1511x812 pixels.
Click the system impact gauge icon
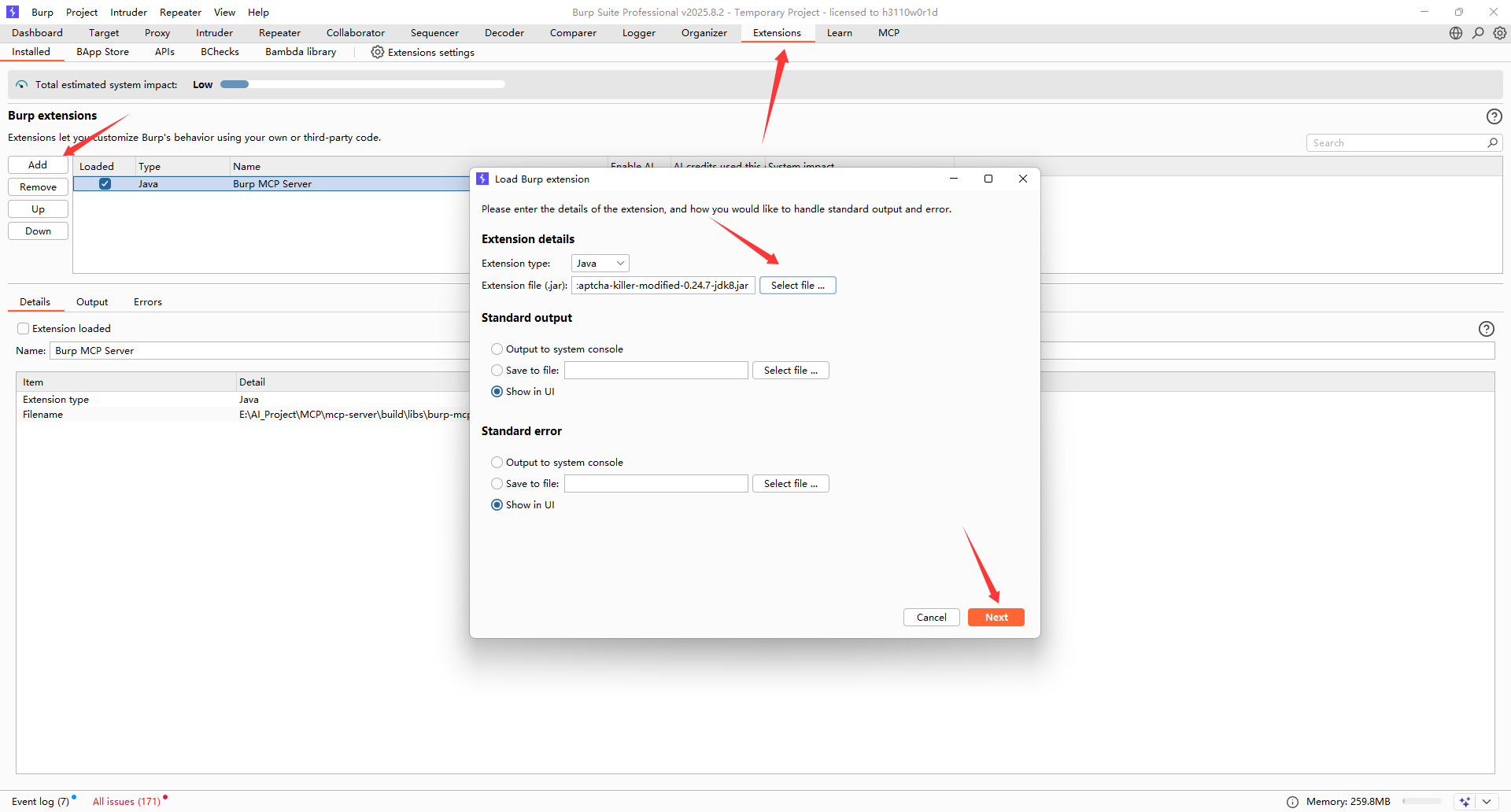click(x=21, y=85)
